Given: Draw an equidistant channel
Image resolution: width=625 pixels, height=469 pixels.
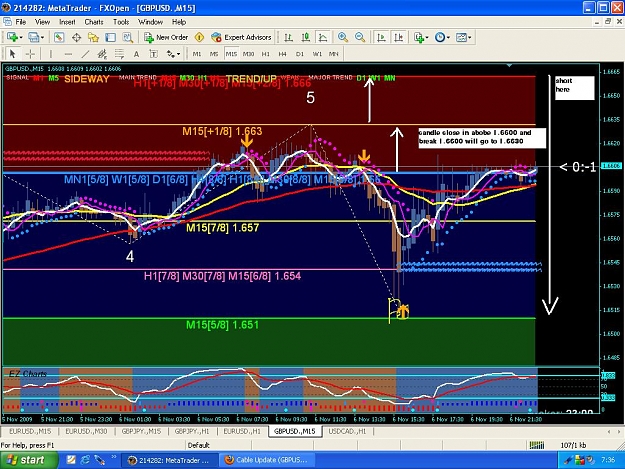Looking at the screenshot, I should click(x=102, y=54).
